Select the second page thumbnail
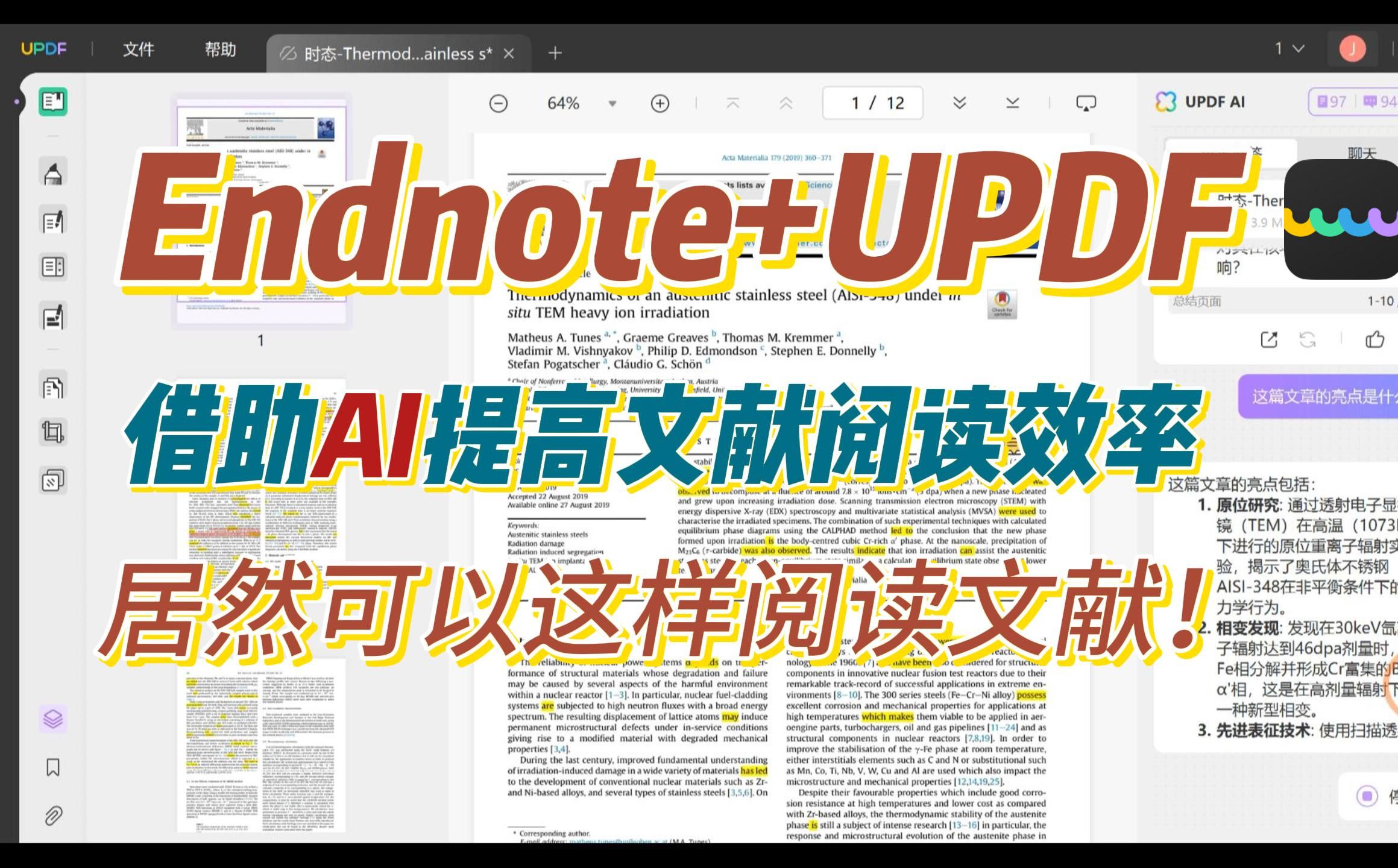 261,485
